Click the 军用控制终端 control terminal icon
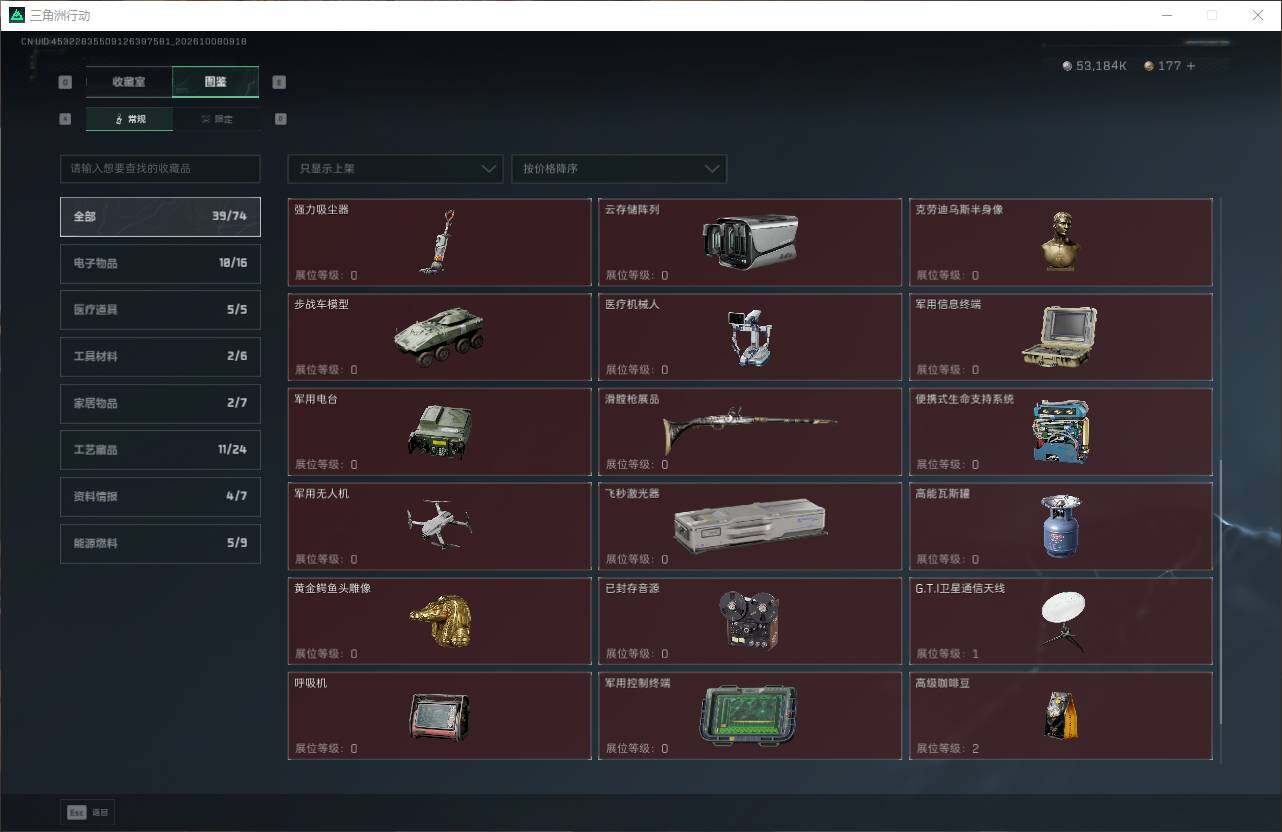This screenshot has height=832, width=1282. pyautogui.click(x=750, y=715)
